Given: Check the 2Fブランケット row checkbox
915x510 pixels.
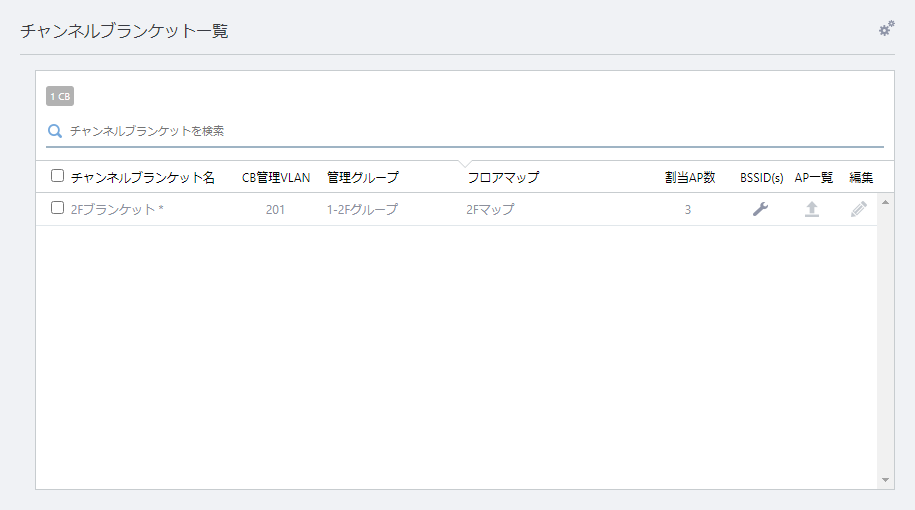Looking at the screenshot, I should [57, 208].
